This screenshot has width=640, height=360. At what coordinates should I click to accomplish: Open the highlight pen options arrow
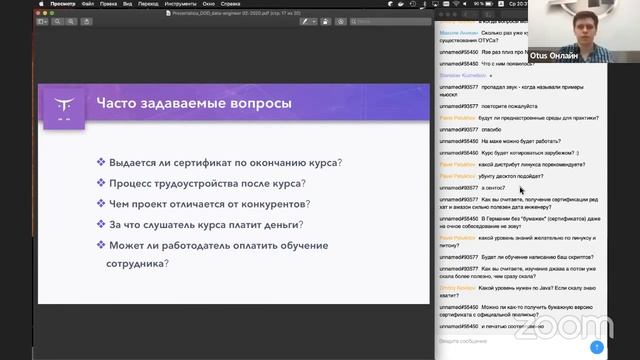(314, 21)
